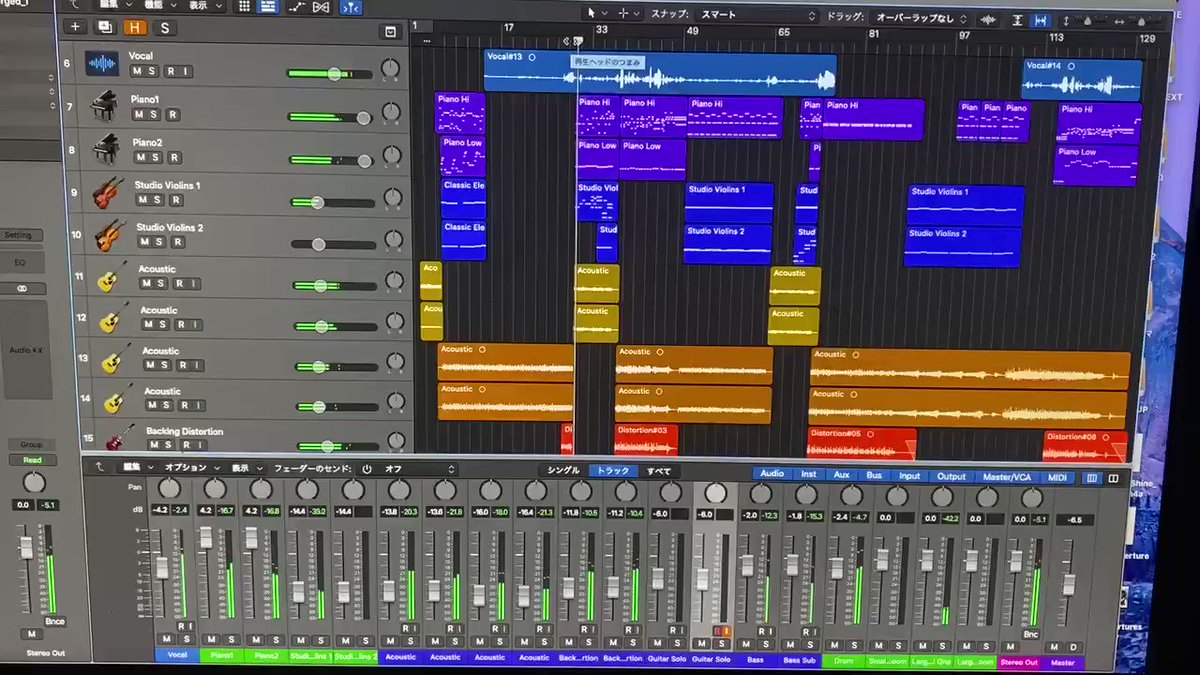Click the MIDI filter button in mixer
The height and width of the screenshot is (675, 1200).
(1056, 478)
